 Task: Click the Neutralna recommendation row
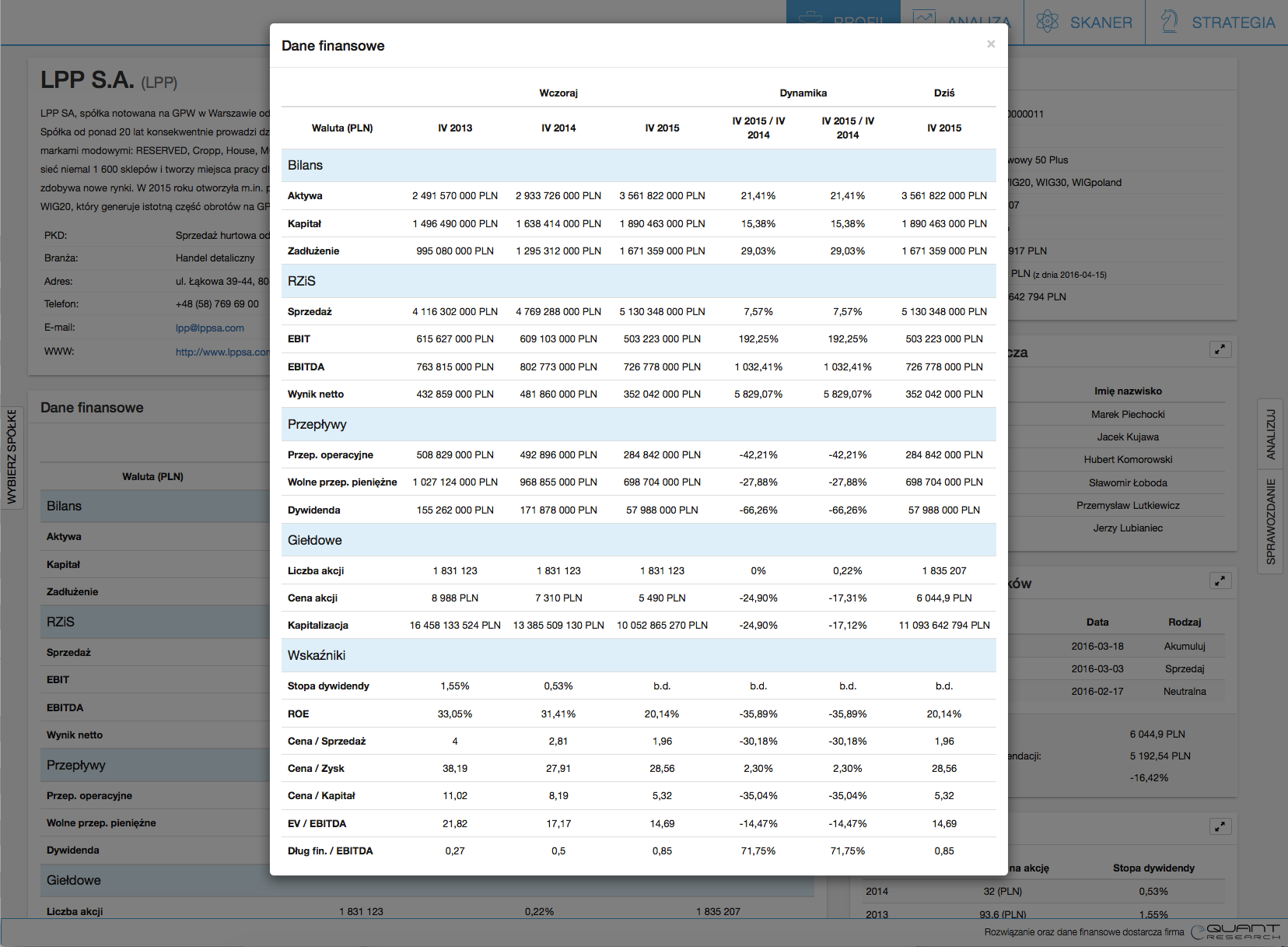click(x=1116, y=691)
